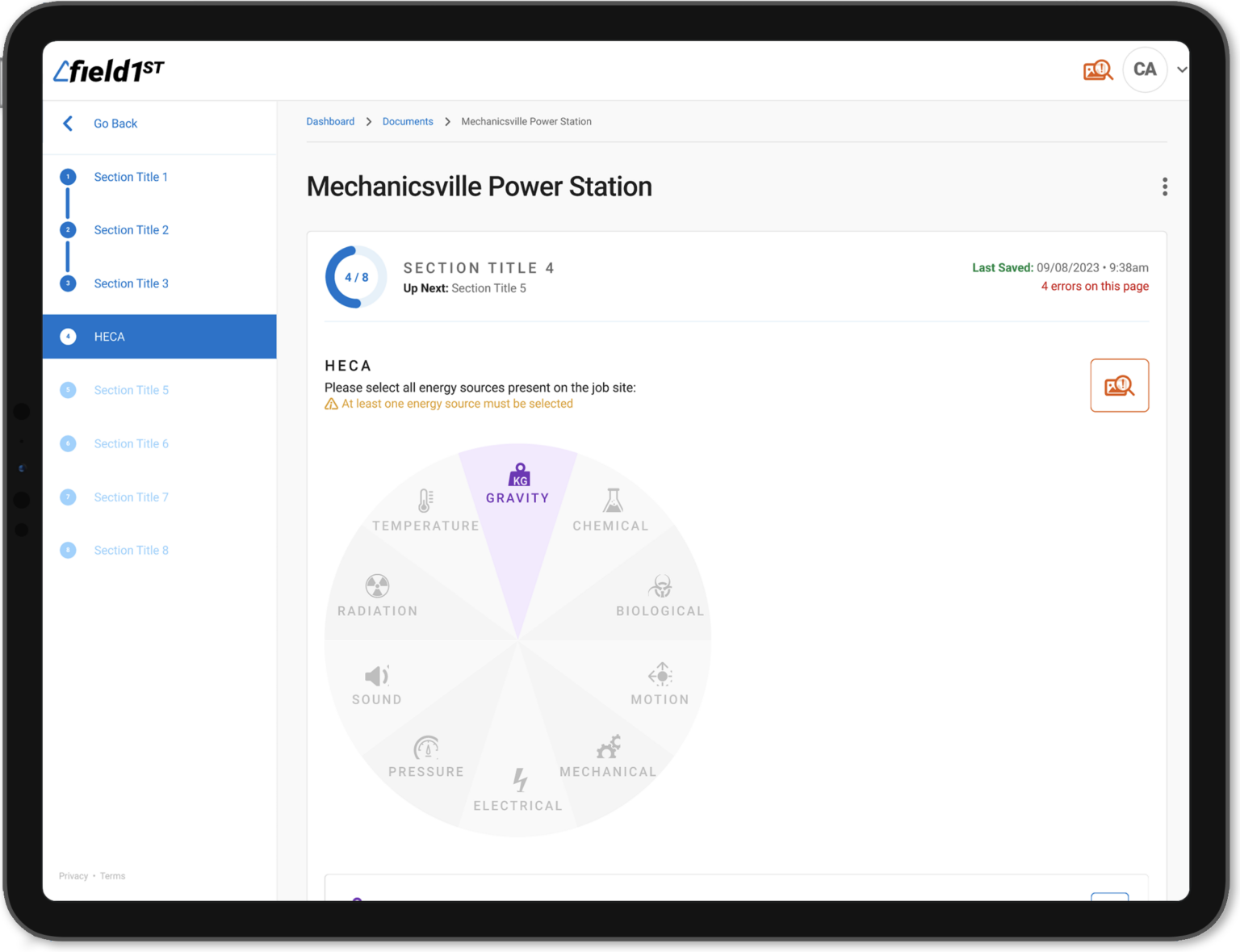Viewport: 1240px width, 952px height.
Task: Open the Documents breadcrumb link
Action: 408,122
